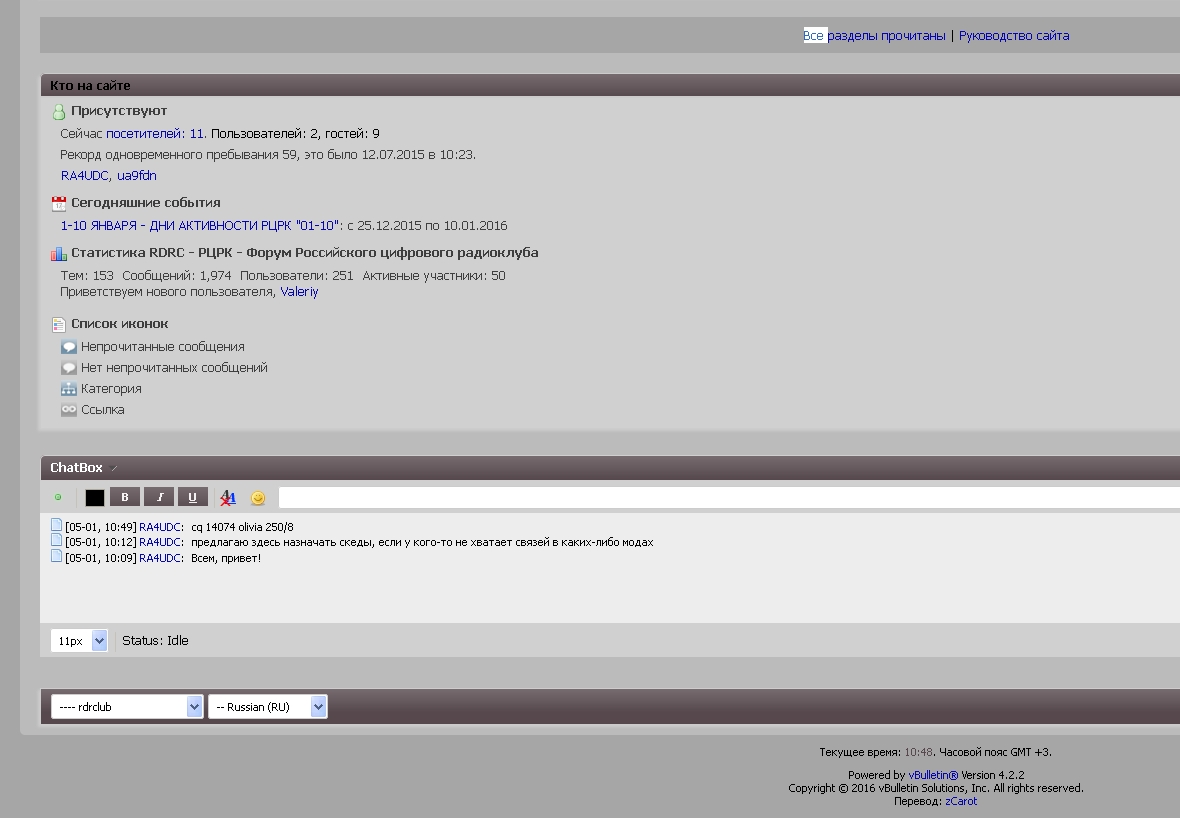This screenshot has width=1180, height=818.
Task: Click the ChatBox title edit pencil icon
Action: click(115, 468)
